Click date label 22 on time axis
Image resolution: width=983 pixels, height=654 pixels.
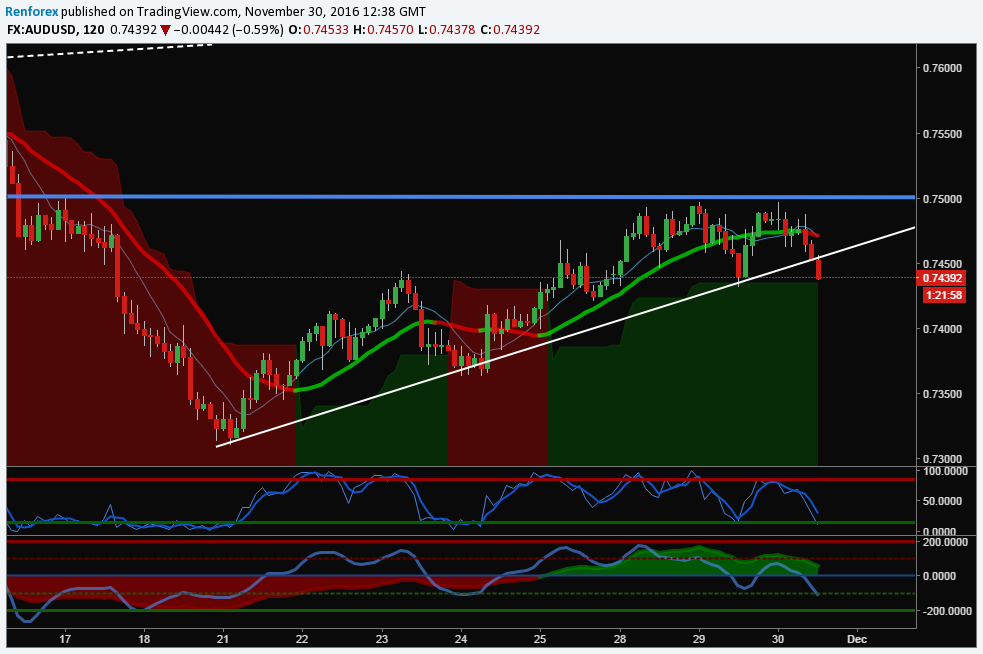coord(302,639)
